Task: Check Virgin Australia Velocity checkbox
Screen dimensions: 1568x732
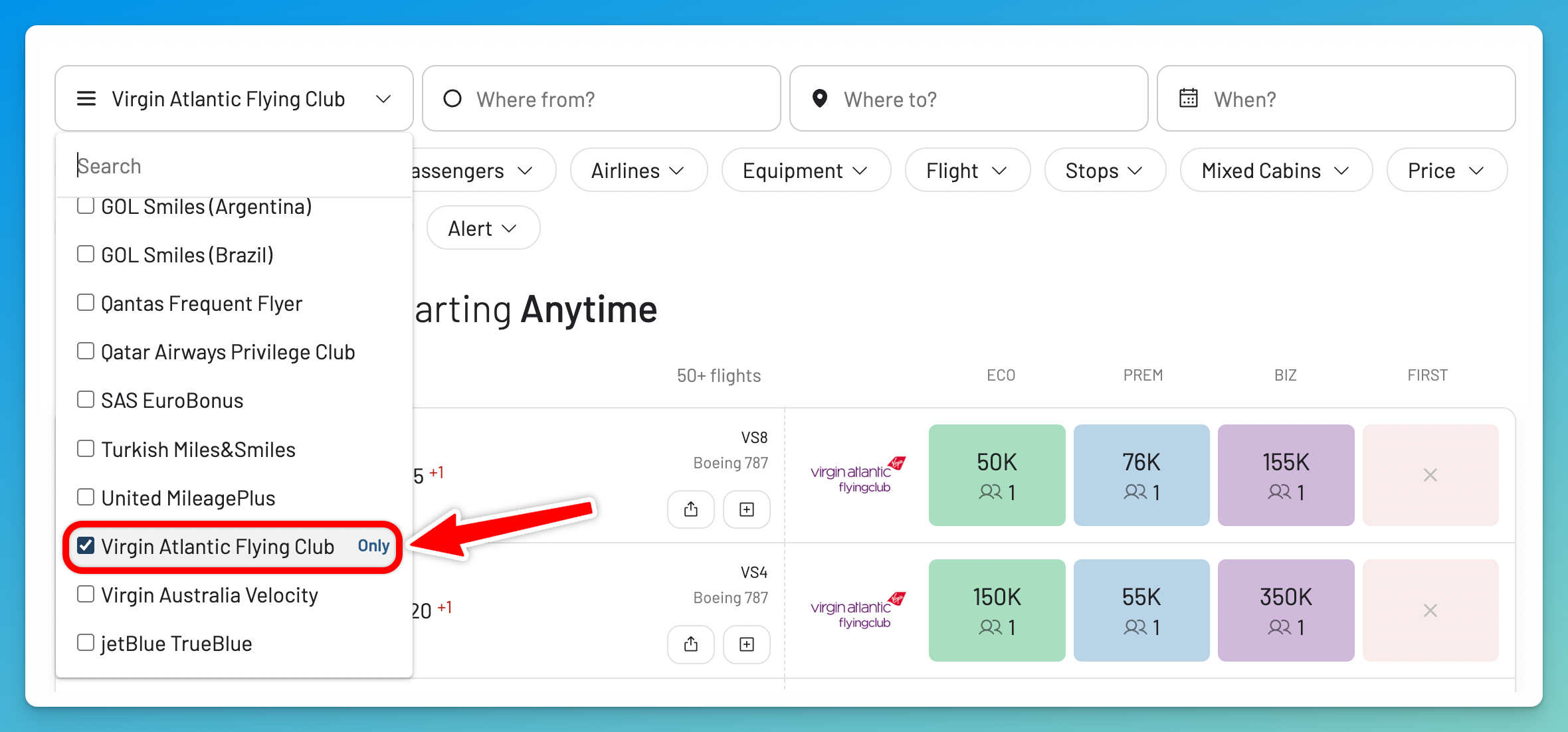Action: point(86,594)
